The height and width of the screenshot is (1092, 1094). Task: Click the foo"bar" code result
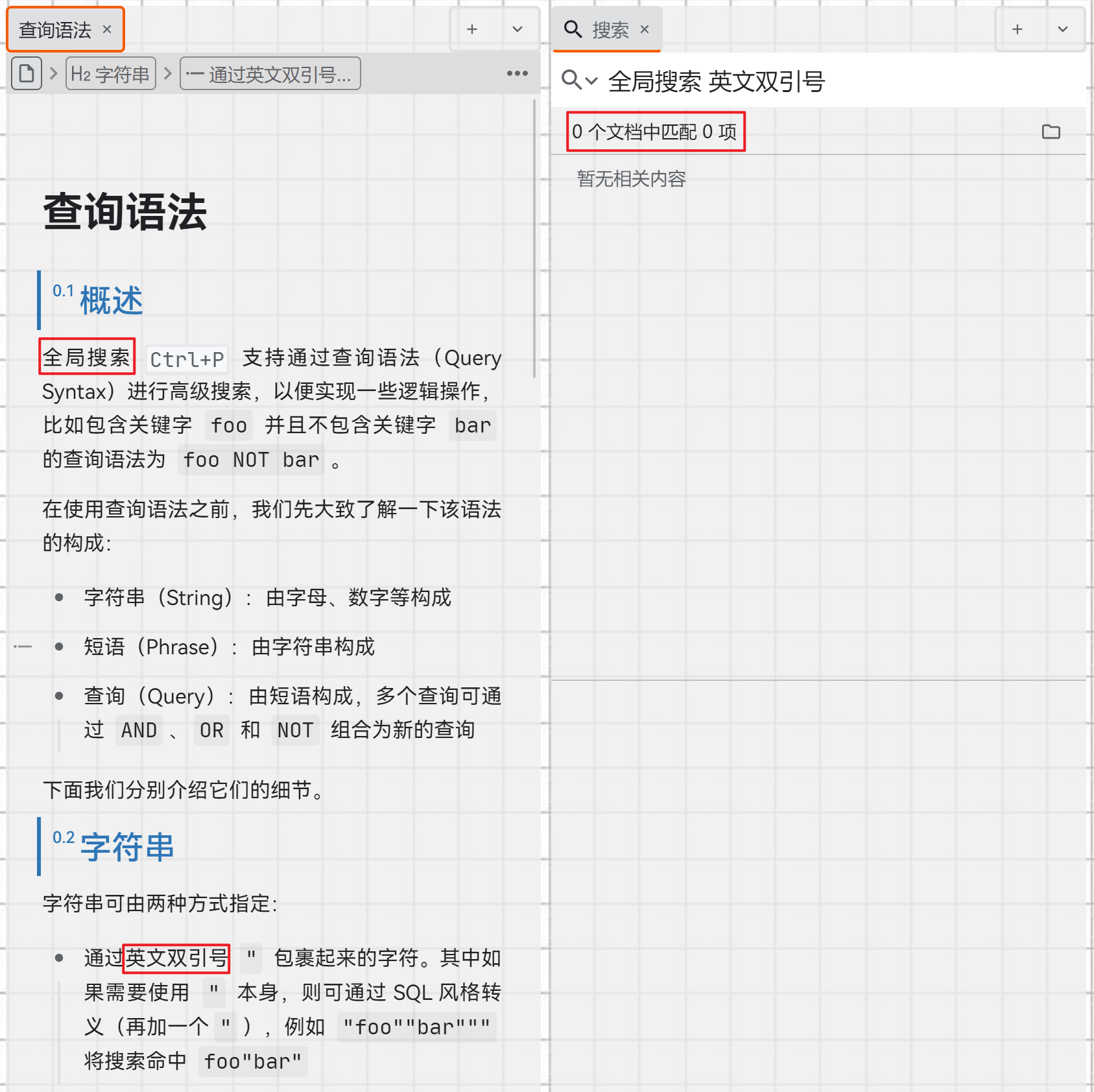(253, 1062)
